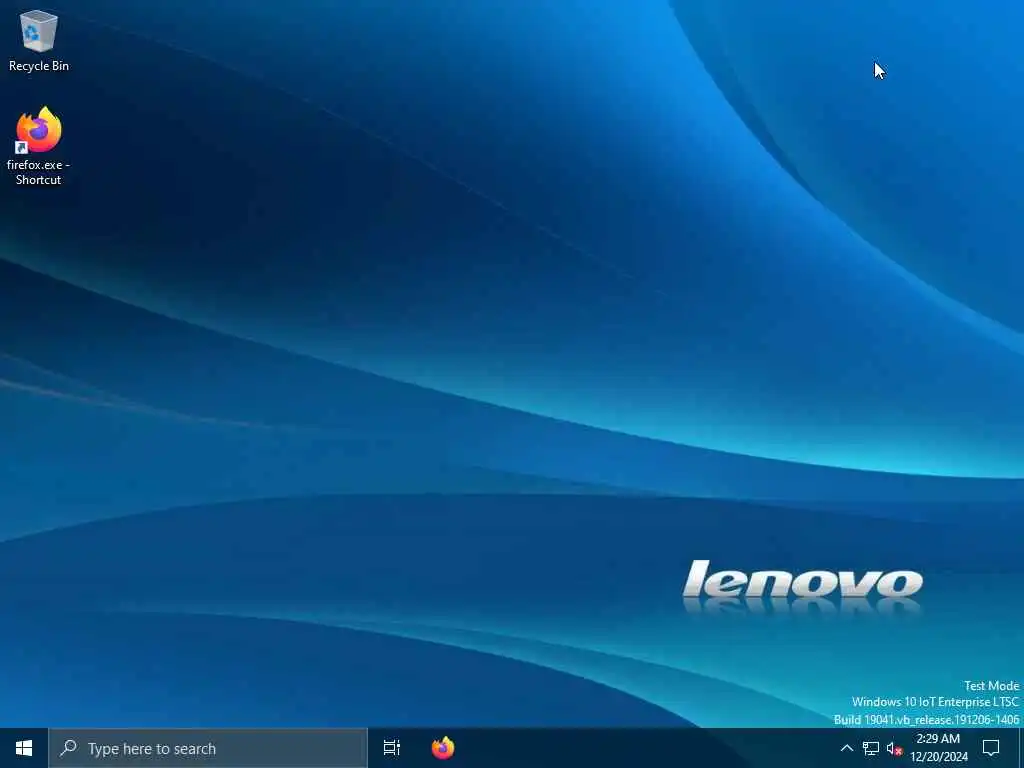The height and width of the screenshot is (768, 1024).
Task: Launch Firefox from the taskbar
Action: [443, 748]
